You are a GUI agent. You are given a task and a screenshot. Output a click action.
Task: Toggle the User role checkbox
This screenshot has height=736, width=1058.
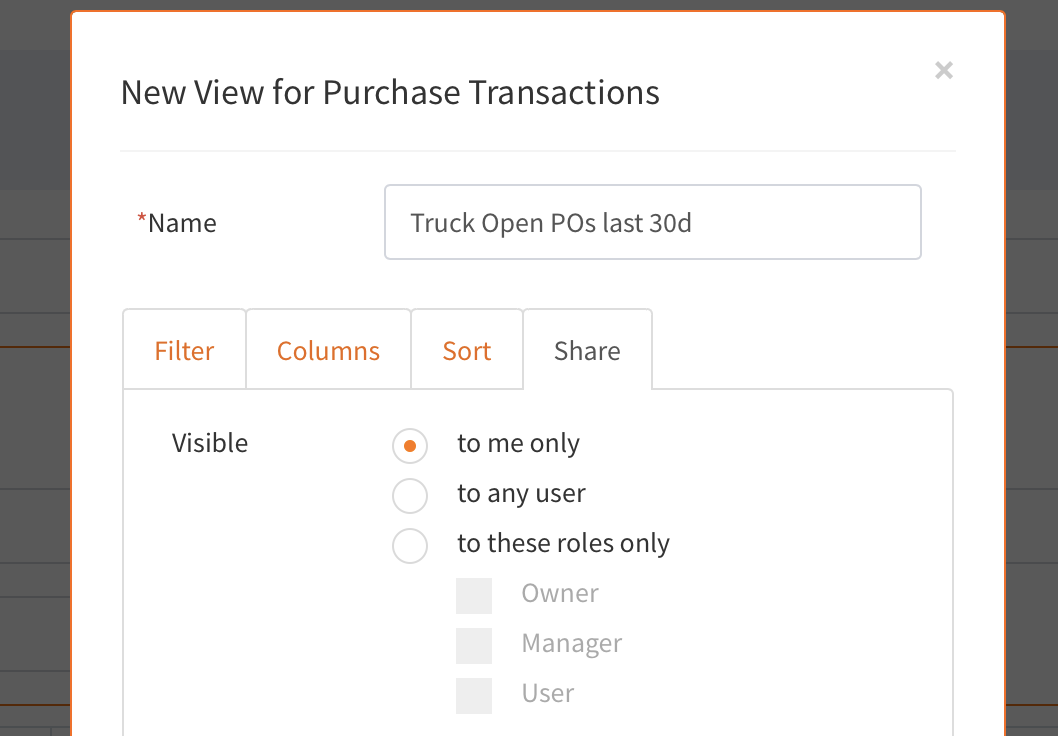point(474,696)
